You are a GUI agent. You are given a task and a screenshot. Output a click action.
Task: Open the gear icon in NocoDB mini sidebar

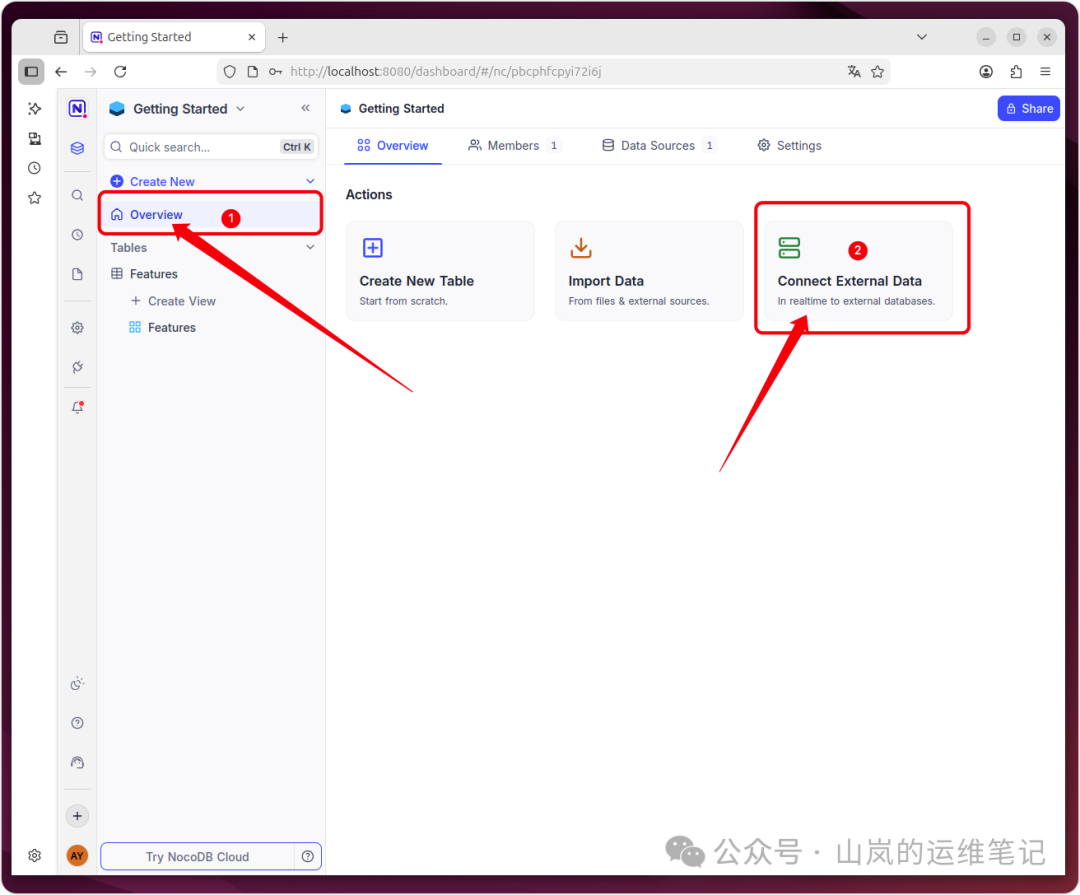coord(77,328)
